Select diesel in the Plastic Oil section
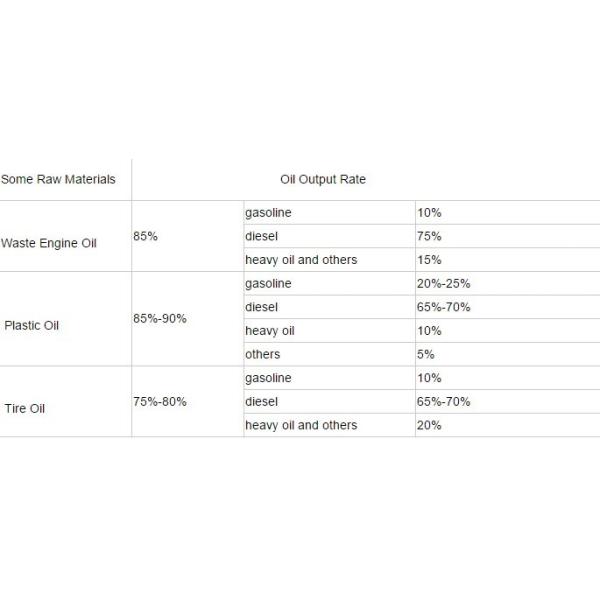The image size is (600, 600). pos(261,307)
